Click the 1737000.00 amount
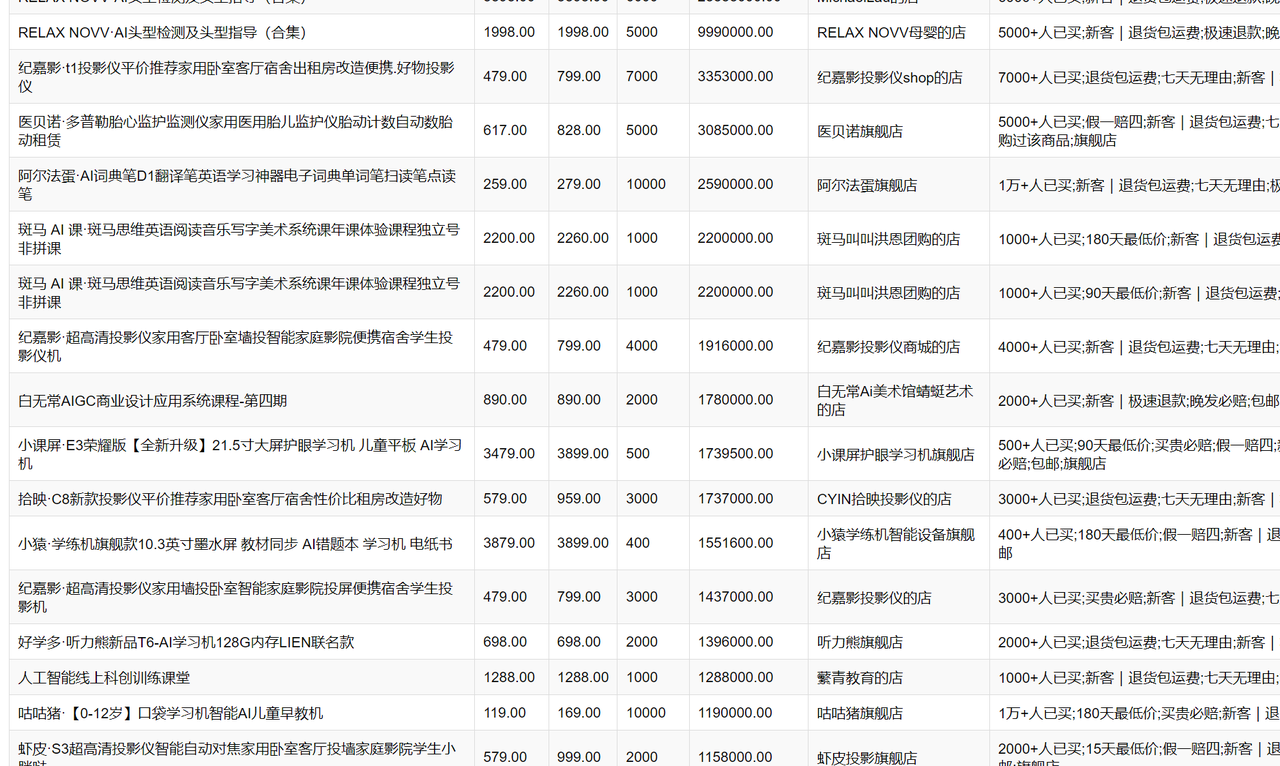The image size is (1280, 766). pos(735,498)
